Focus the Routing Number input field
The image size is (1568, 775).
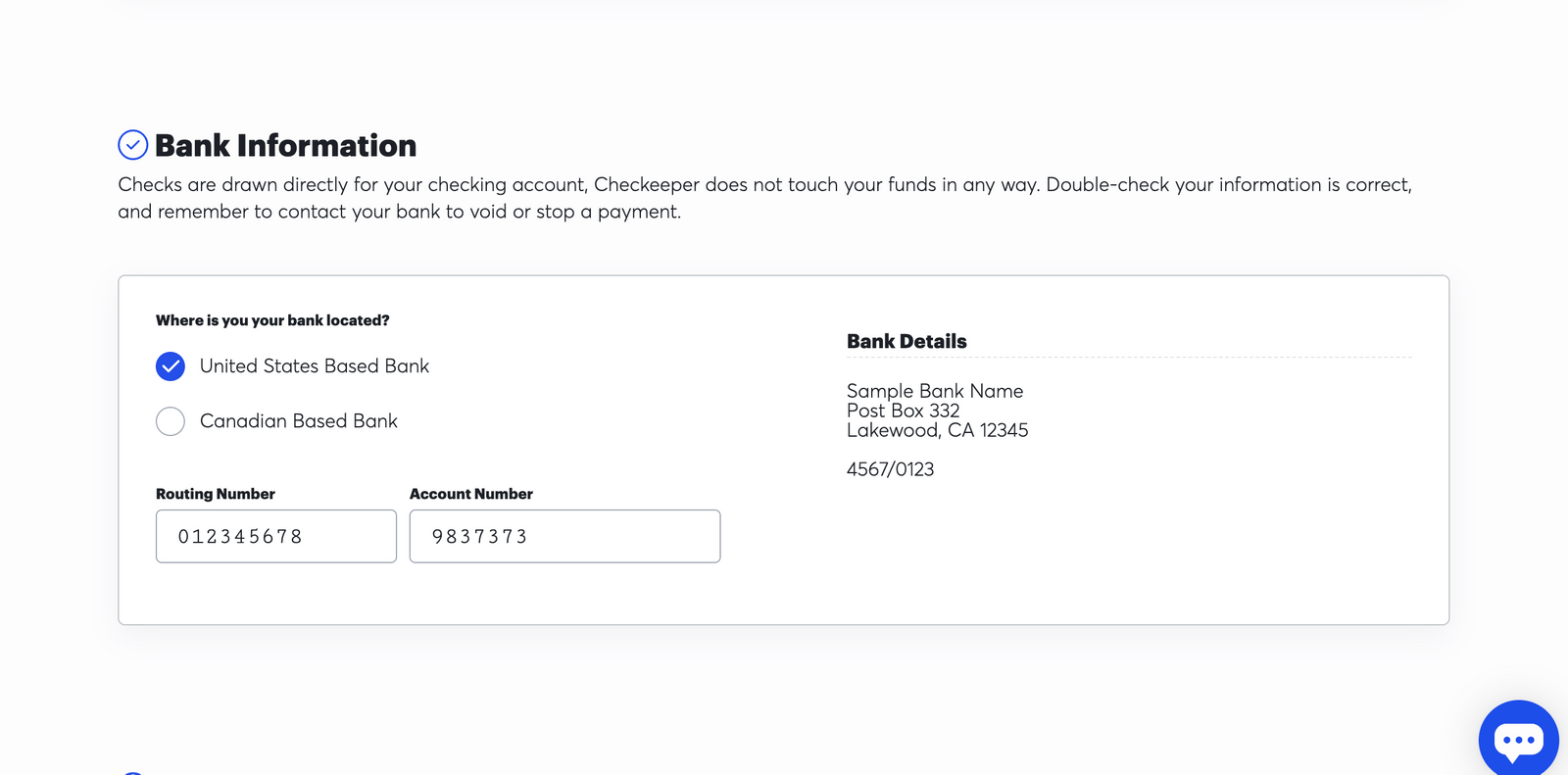(275, 536)
